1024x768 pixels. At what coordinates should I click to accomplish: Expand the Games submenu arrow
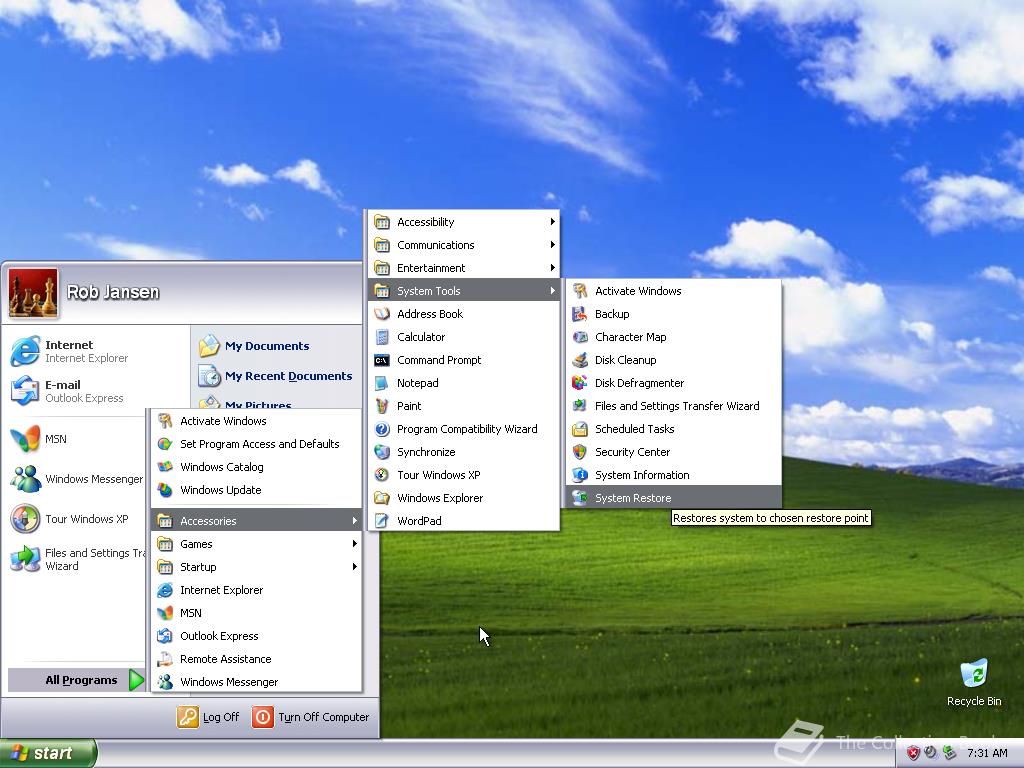[x=355, y=543]
